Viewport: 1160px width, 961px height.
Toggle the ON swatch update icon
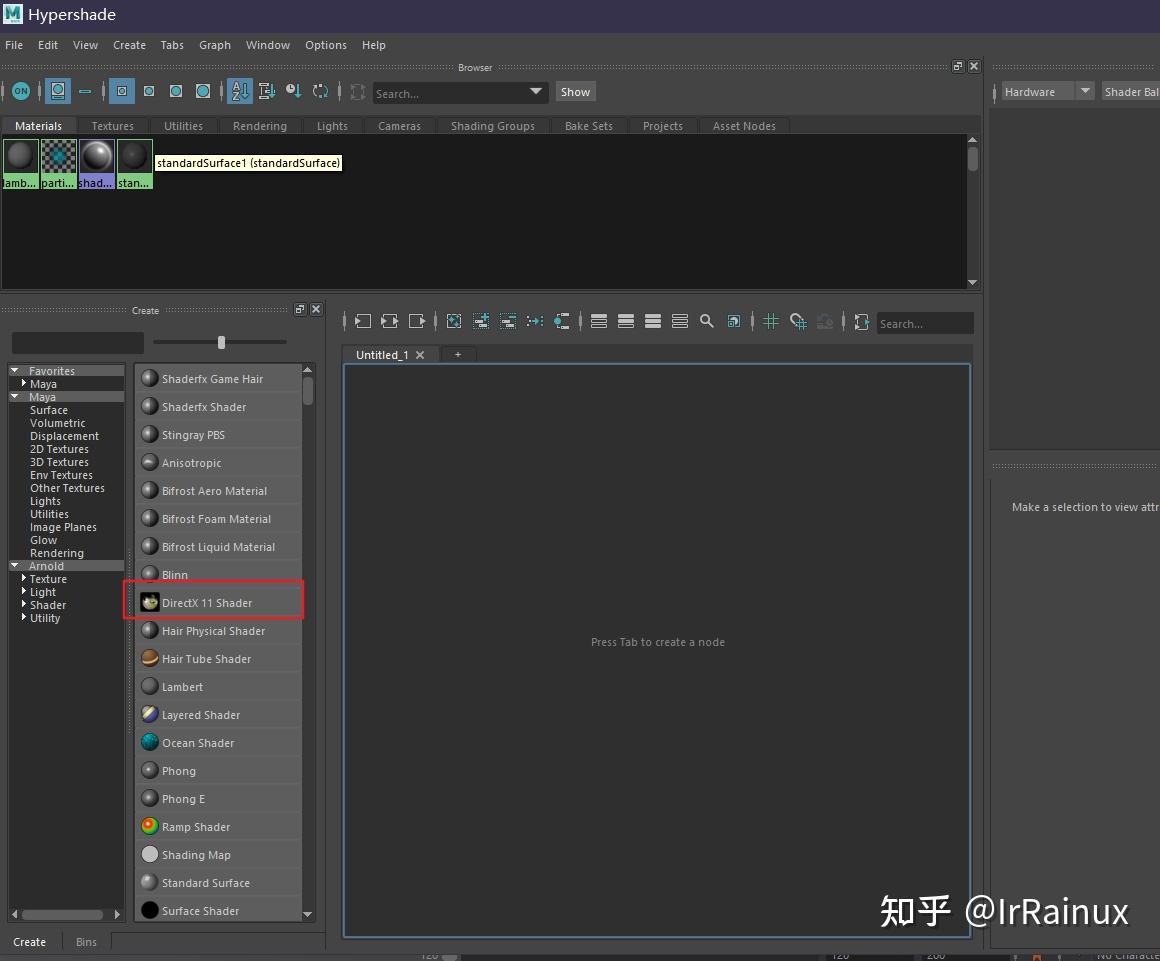pyautogui.click(x=21, y=92)
